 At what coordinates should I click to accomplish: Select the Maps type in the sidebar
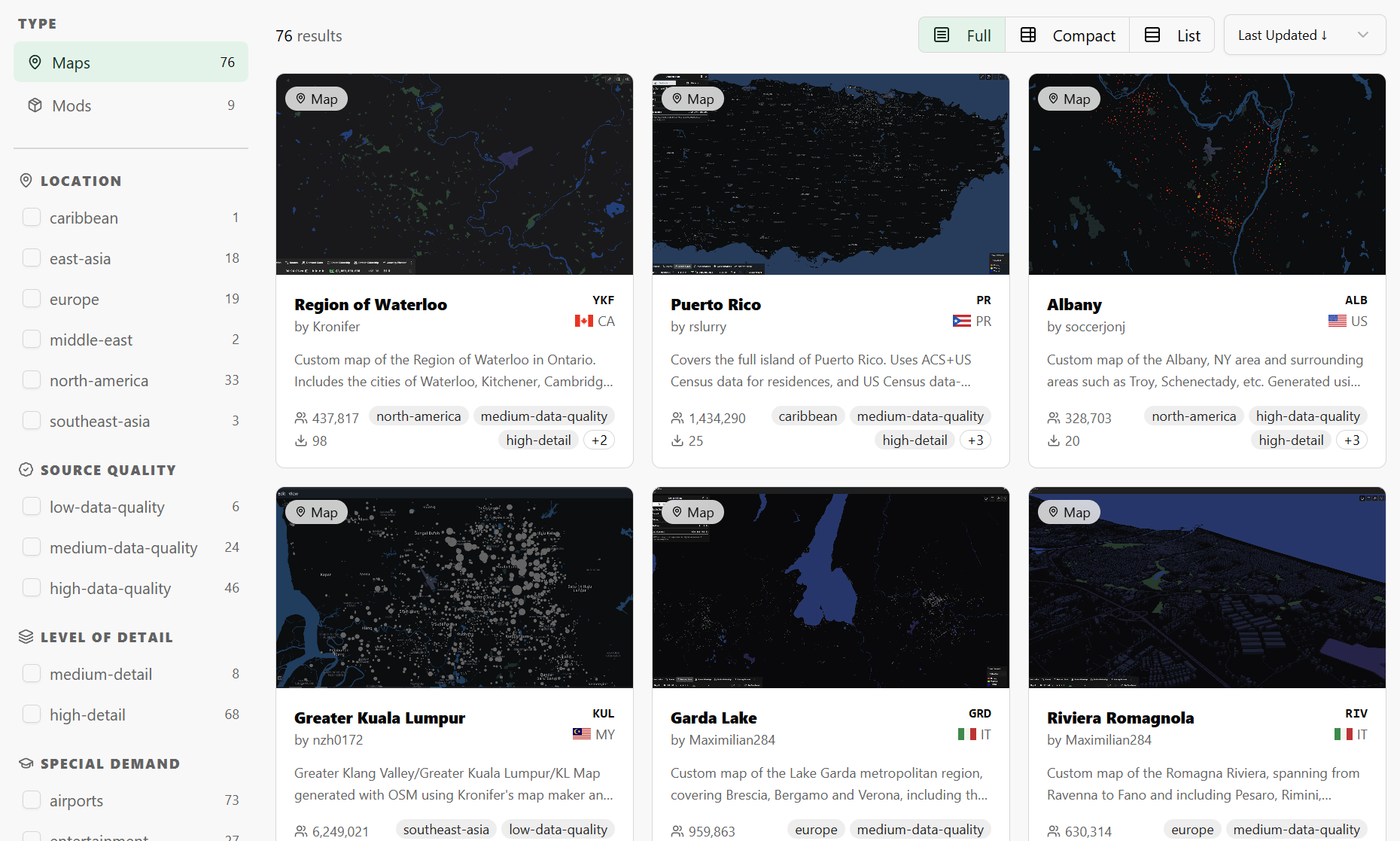coord(72,62)
